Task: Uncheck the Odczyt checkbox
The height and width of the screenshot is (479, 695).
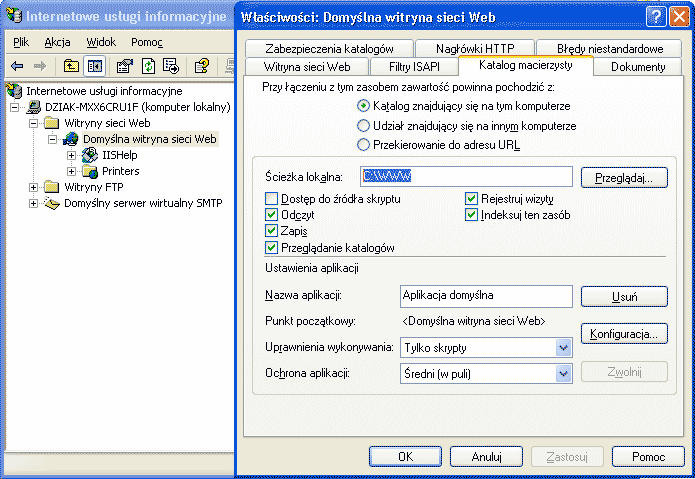Action: (x=271, y=215)
